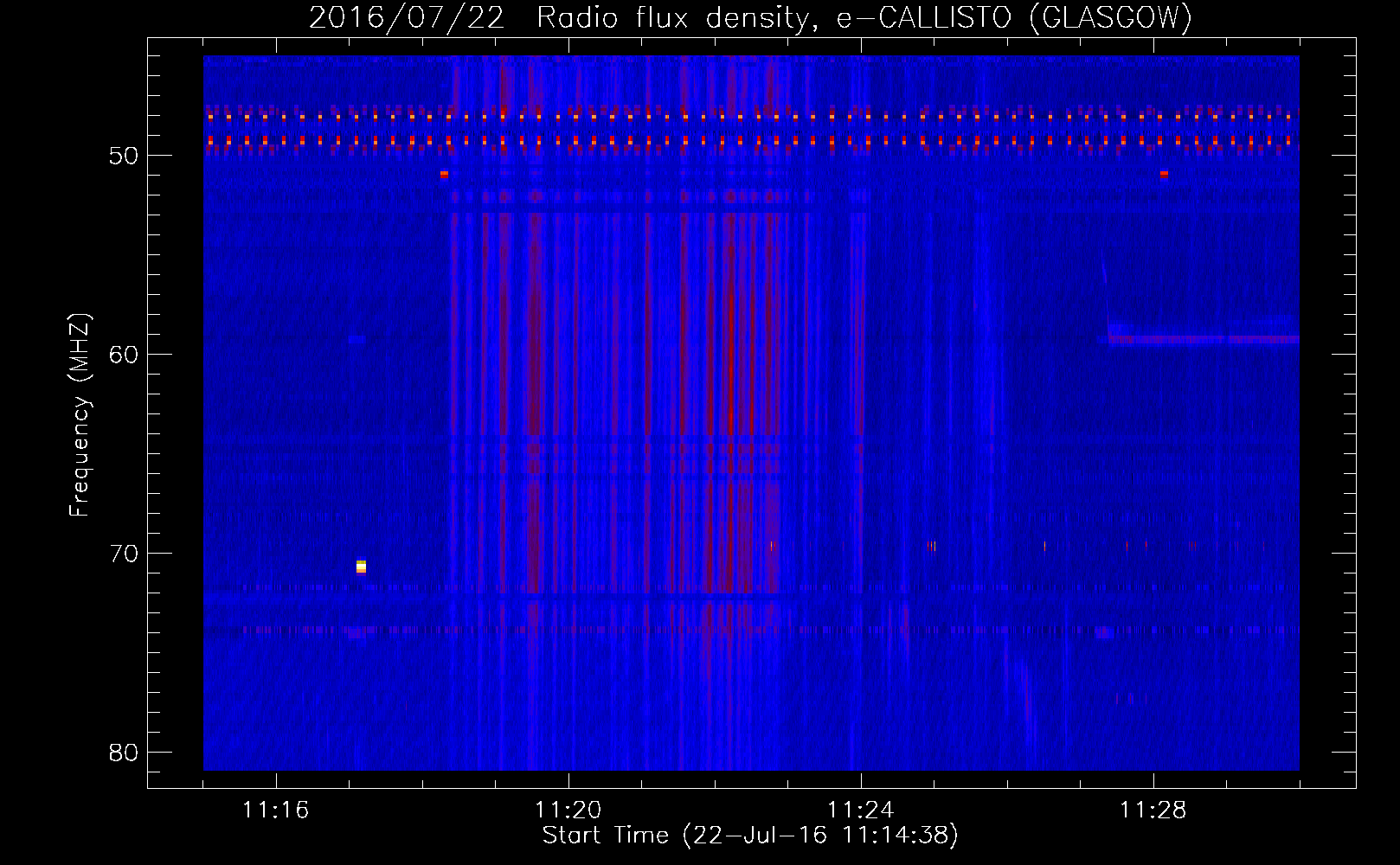Click the 60 frequency tick label
The width and height of the screenshot is (1400, 865).
click(124, 356)
